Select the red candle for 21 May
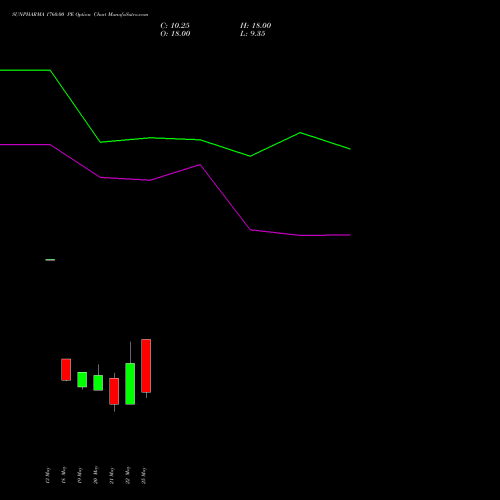This screenshot has width=500, height=500. click(x=114, y=391)
